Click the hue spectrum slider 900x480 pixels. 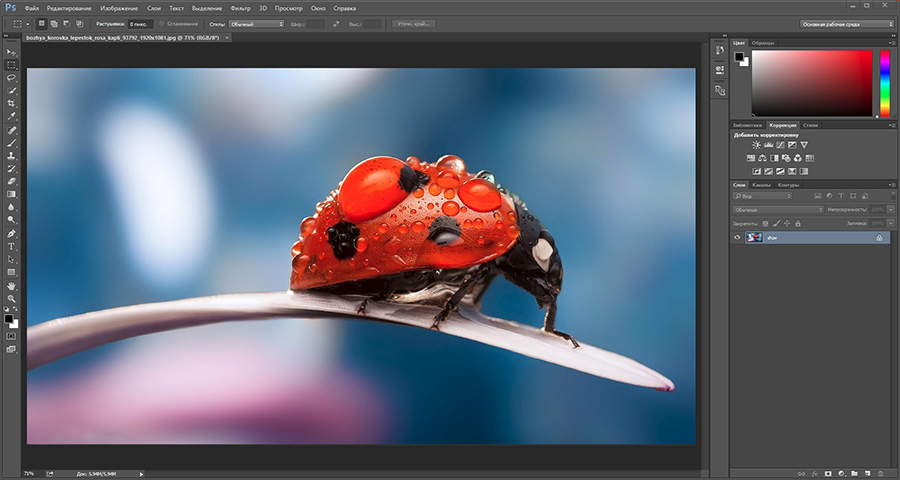click(885, 83)
